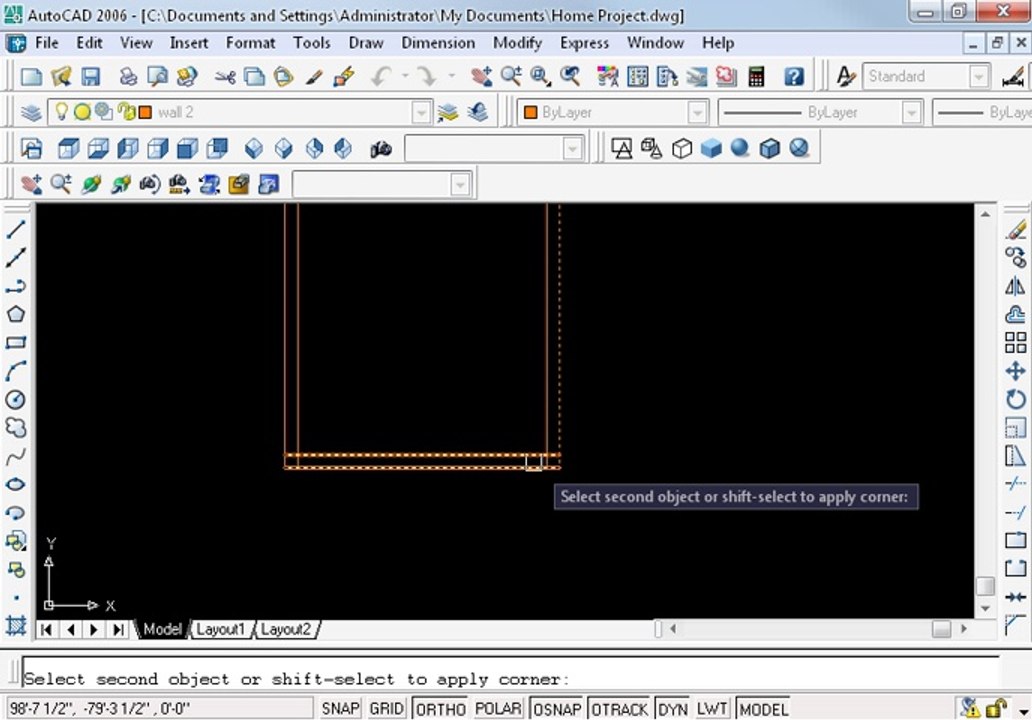Select the Revision Cloud tool
This screenshot has height=720, width=1032.
coord(16,428)
